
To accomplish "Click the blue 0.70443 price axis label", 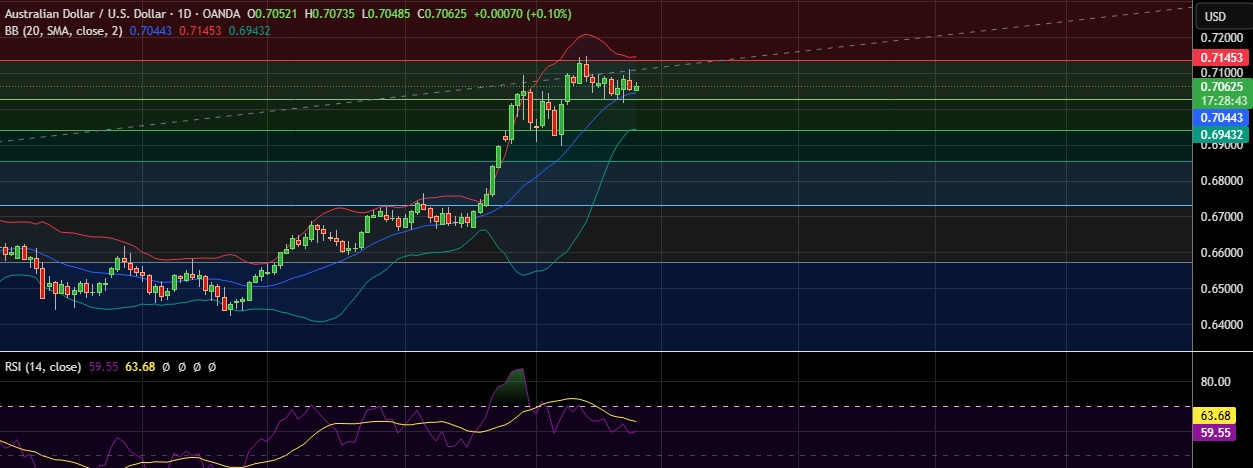I will click(1221, 117).
